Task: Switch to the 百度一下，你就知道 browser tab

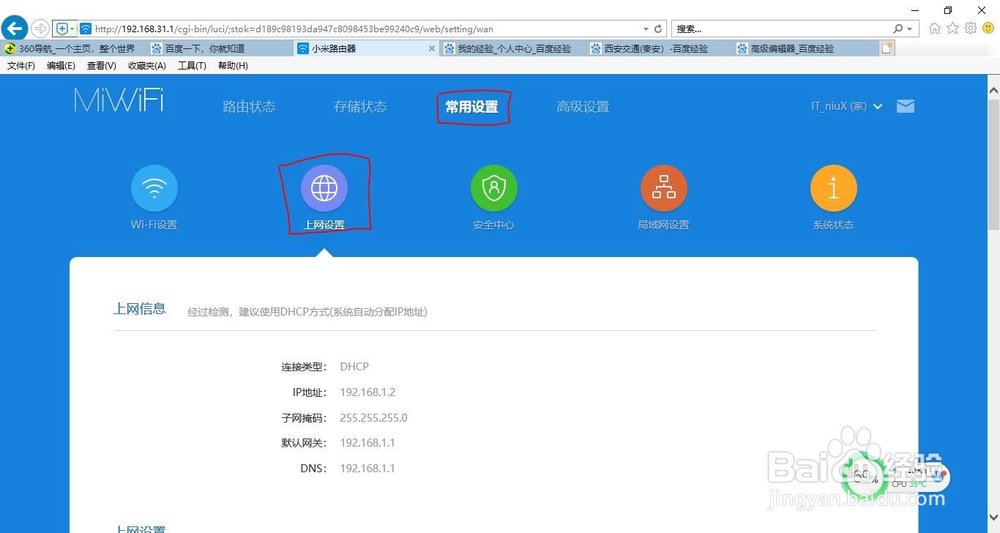Action: 220,48
